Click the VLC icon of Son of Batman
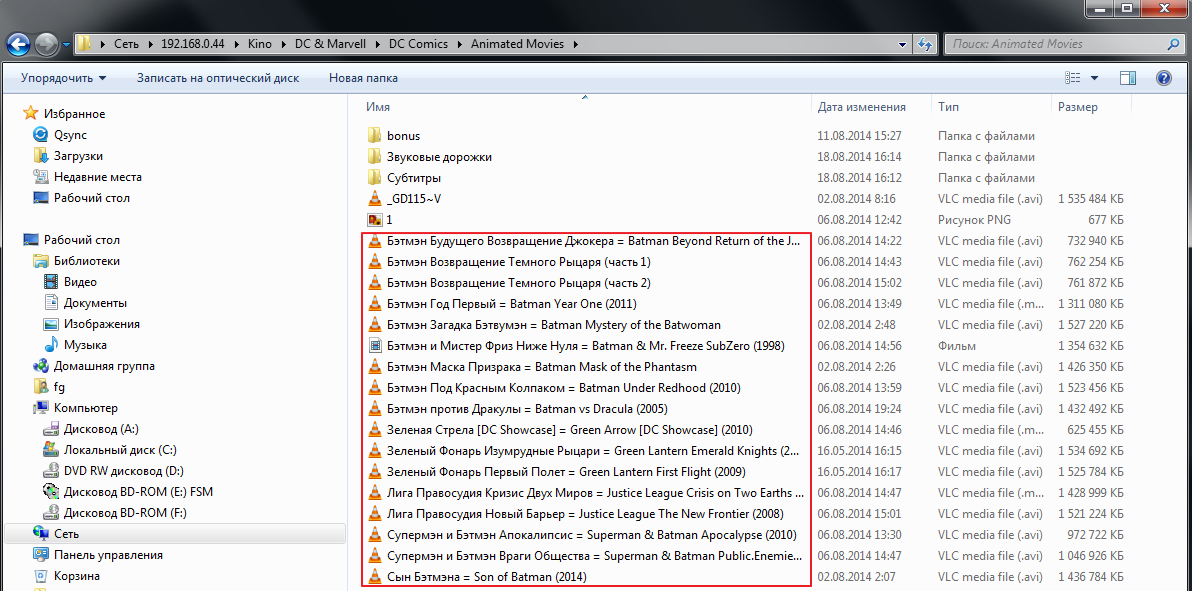Image resolution: width=1192 pixels, height=591 pixels. [x=374, y=577]
